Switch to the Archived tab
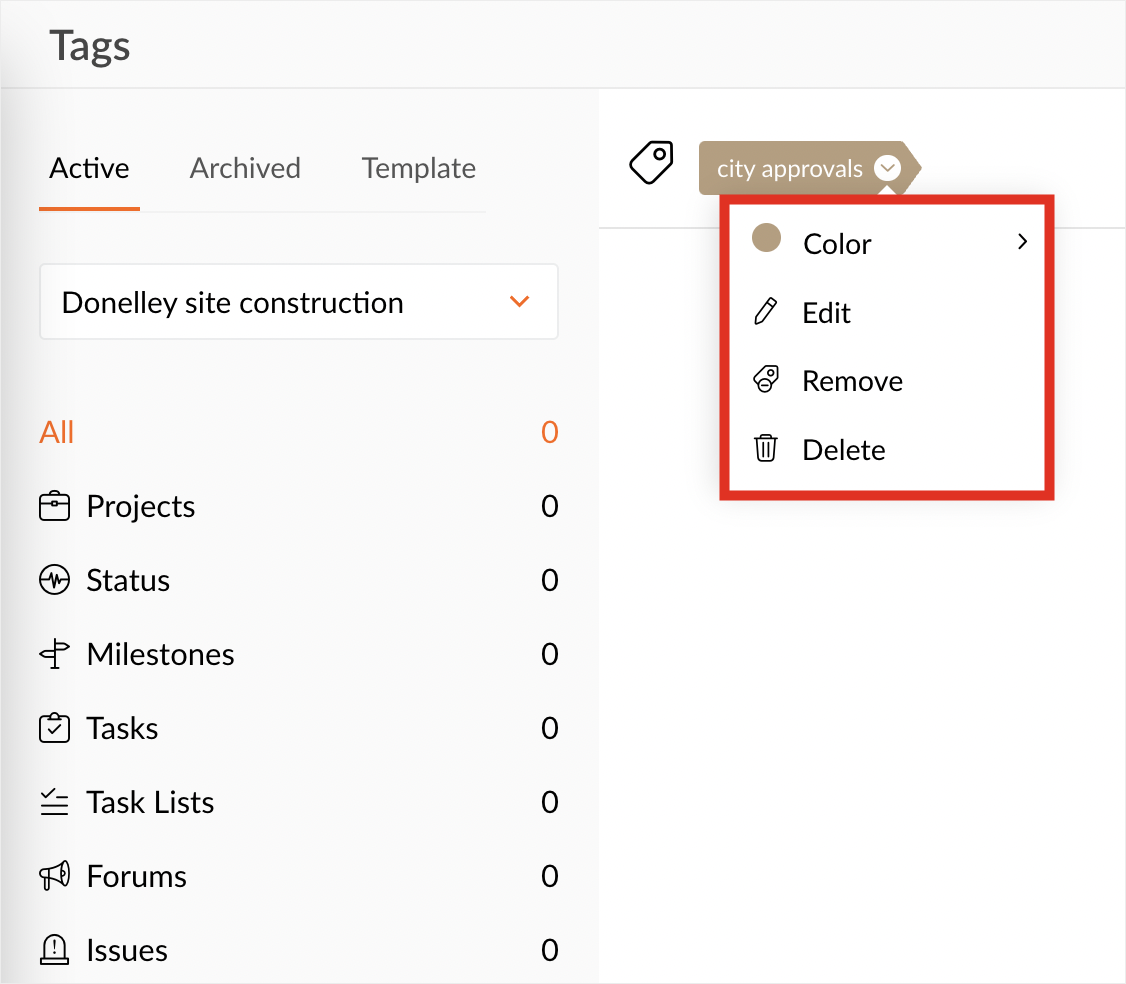The image size is (1126, 984). (x=245, y=168)
